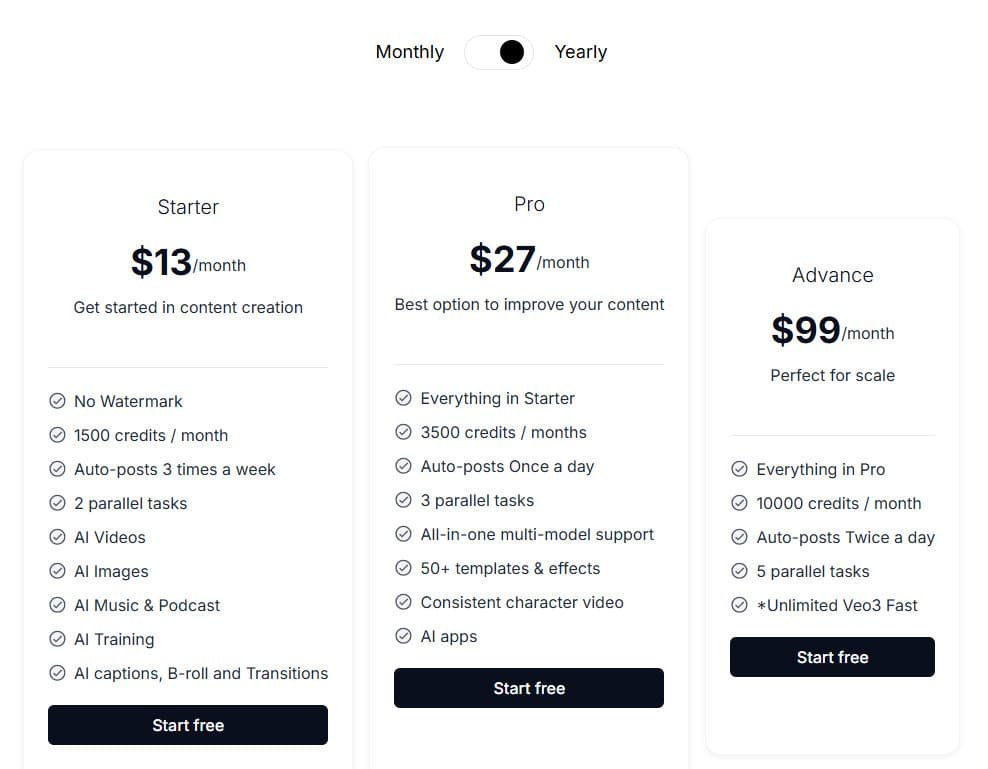Select the Monthly billing label
Screen dimensions: 988x769
pos(409,52)
